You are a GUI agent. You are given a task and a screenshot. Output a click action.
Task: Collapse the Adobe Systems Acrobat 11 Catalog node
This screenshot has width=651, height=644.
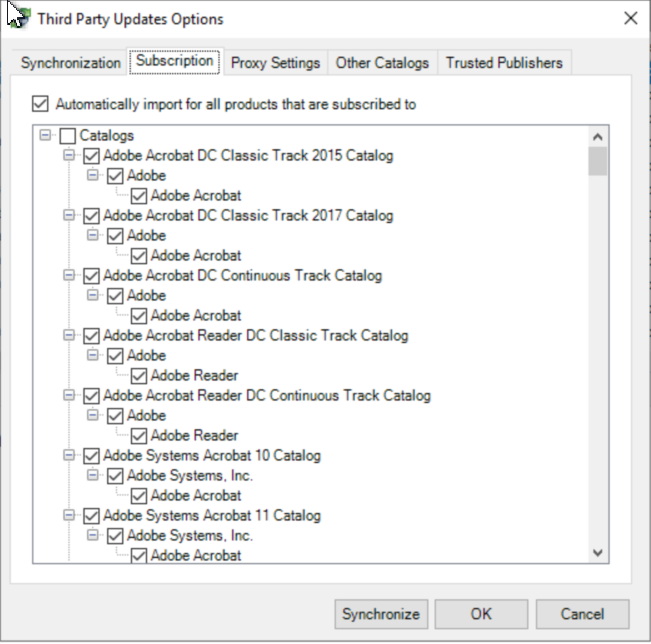(69, 515)
